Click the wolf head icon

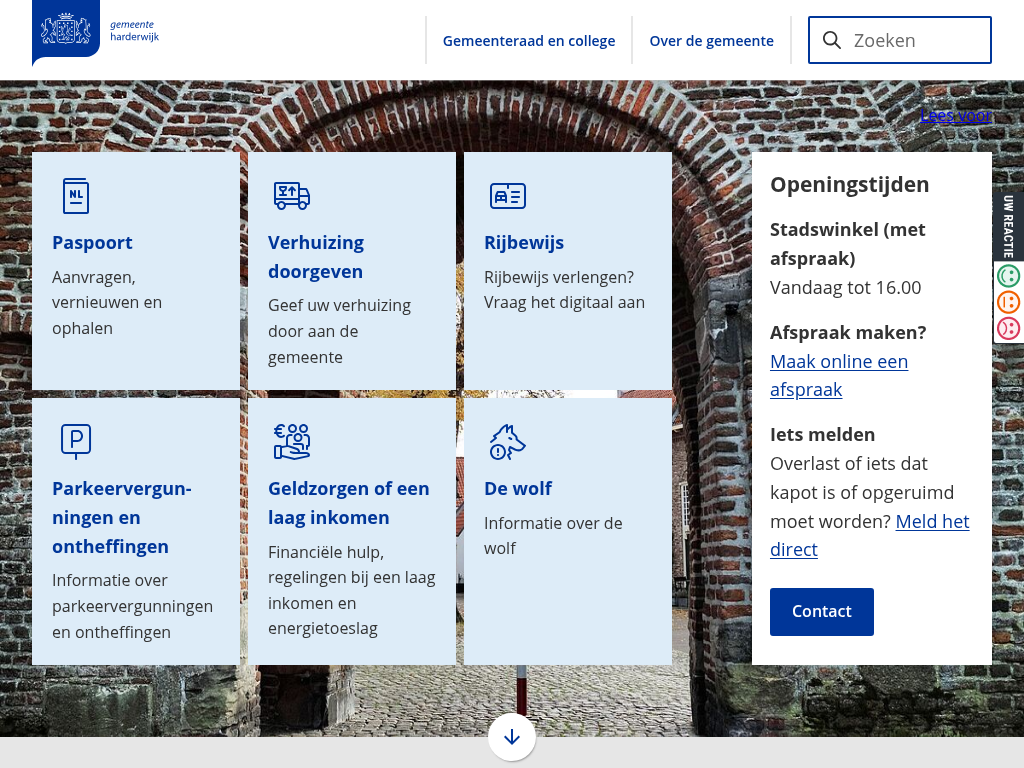pyautogui.click(x=507, y=441)
